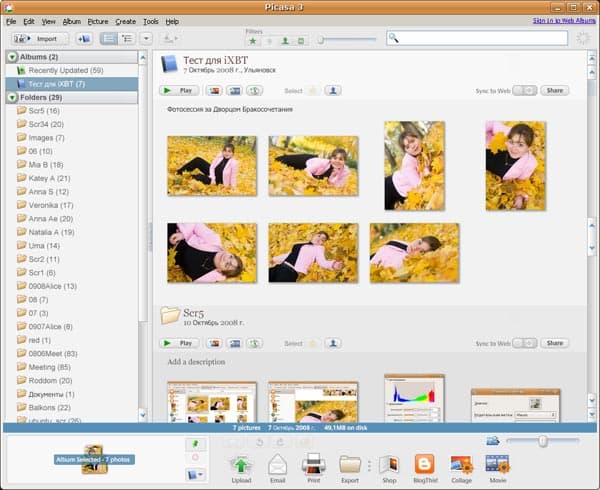
Task: Select starred photos in Тест для iXBT album
Action: (x=313, y=91)
